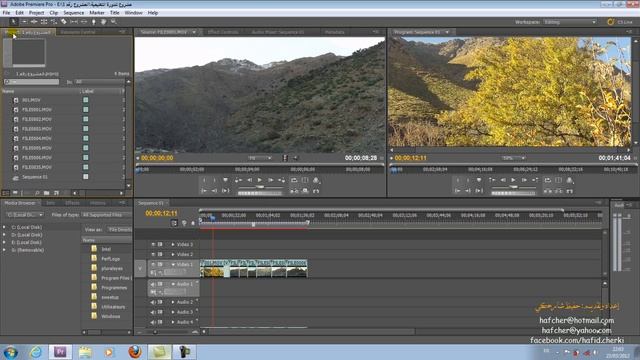Click the Project panel search field
Screen dimensions: 640x360
tap(32, 82)
